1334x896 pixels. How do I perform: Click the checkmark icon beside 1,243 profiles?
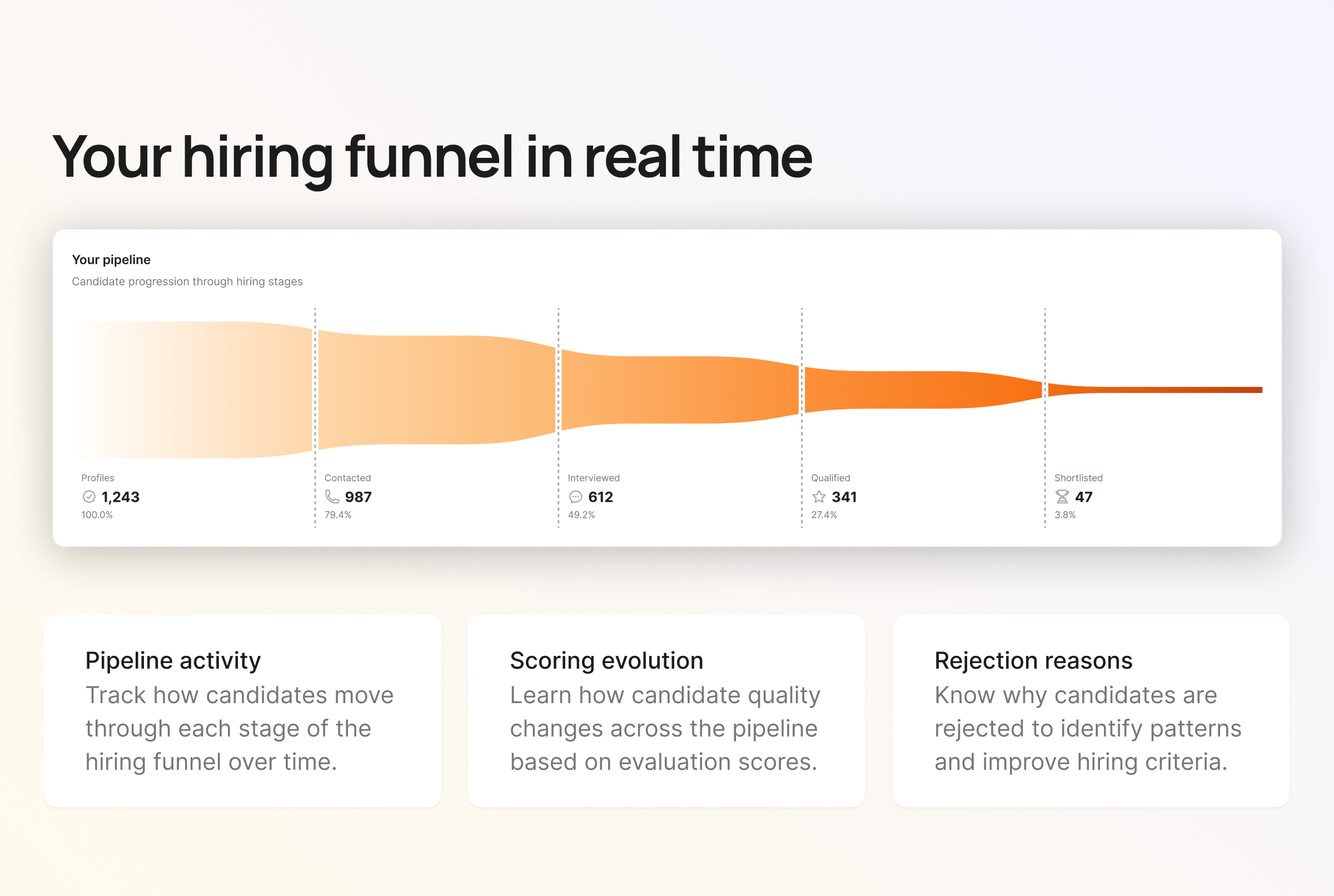click(88, 496)
